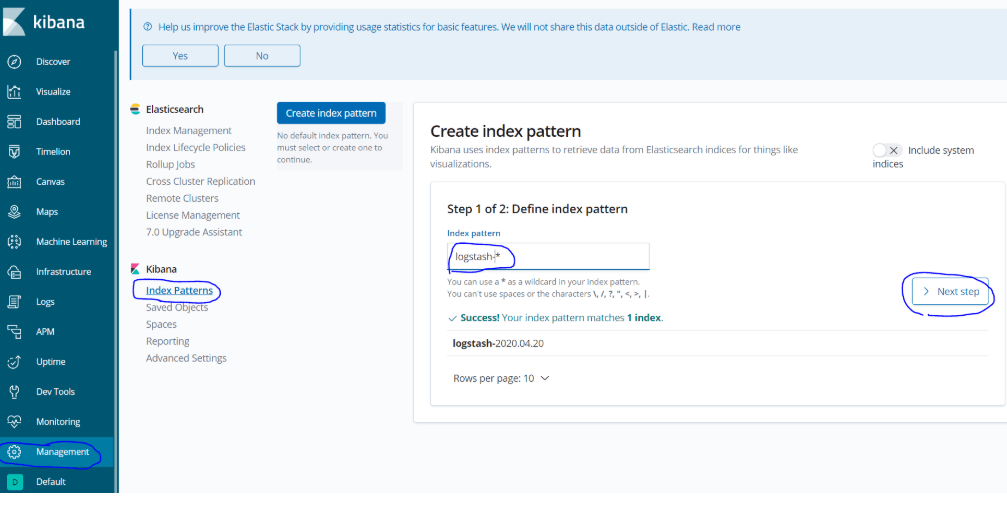Open Cross Cluster Replication link
Viewport: 1007px width, 505px height.
(200, 181)
